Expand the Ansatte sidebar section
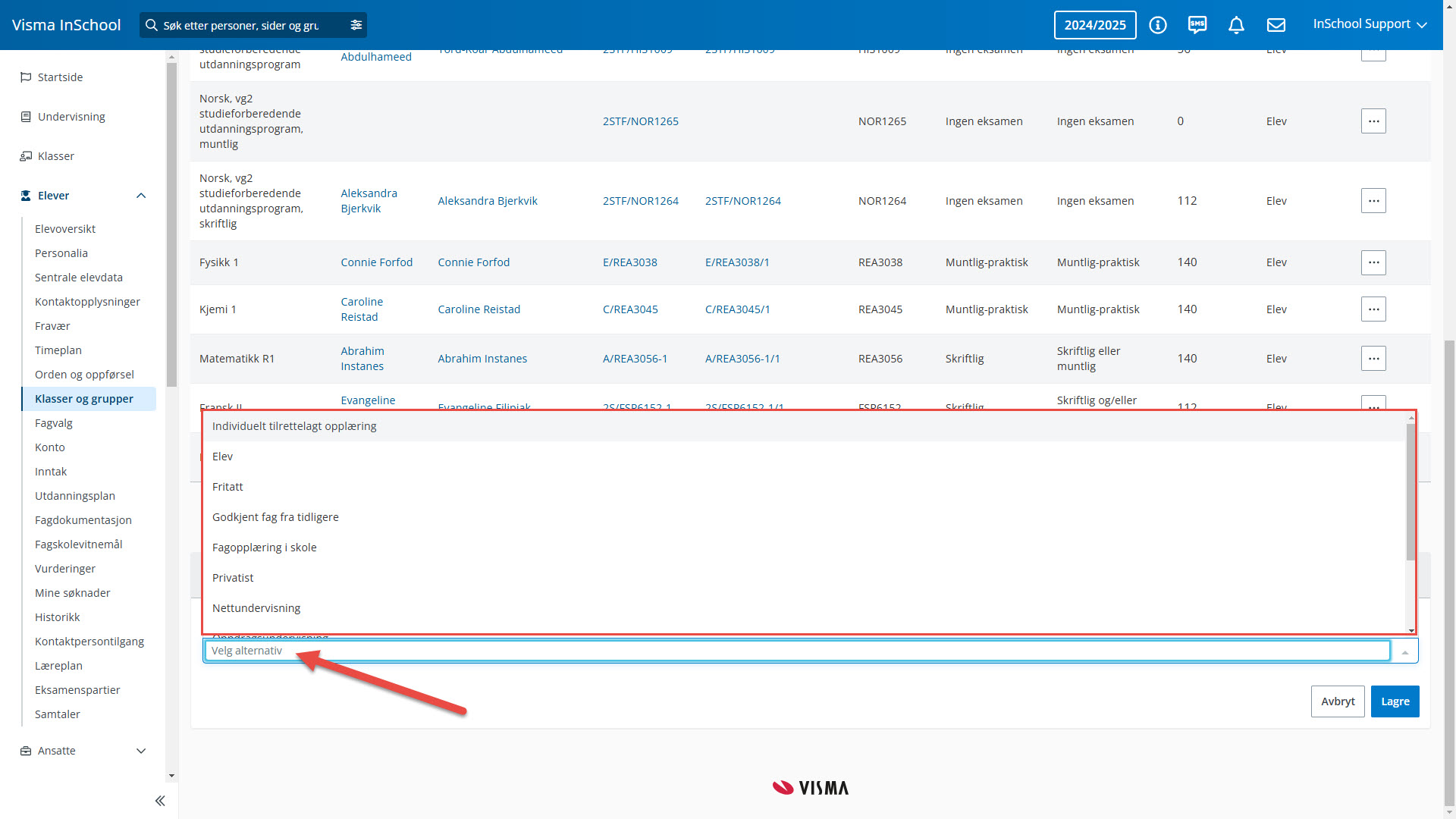This screenshot has height=819, width=1456. (141, 751)
